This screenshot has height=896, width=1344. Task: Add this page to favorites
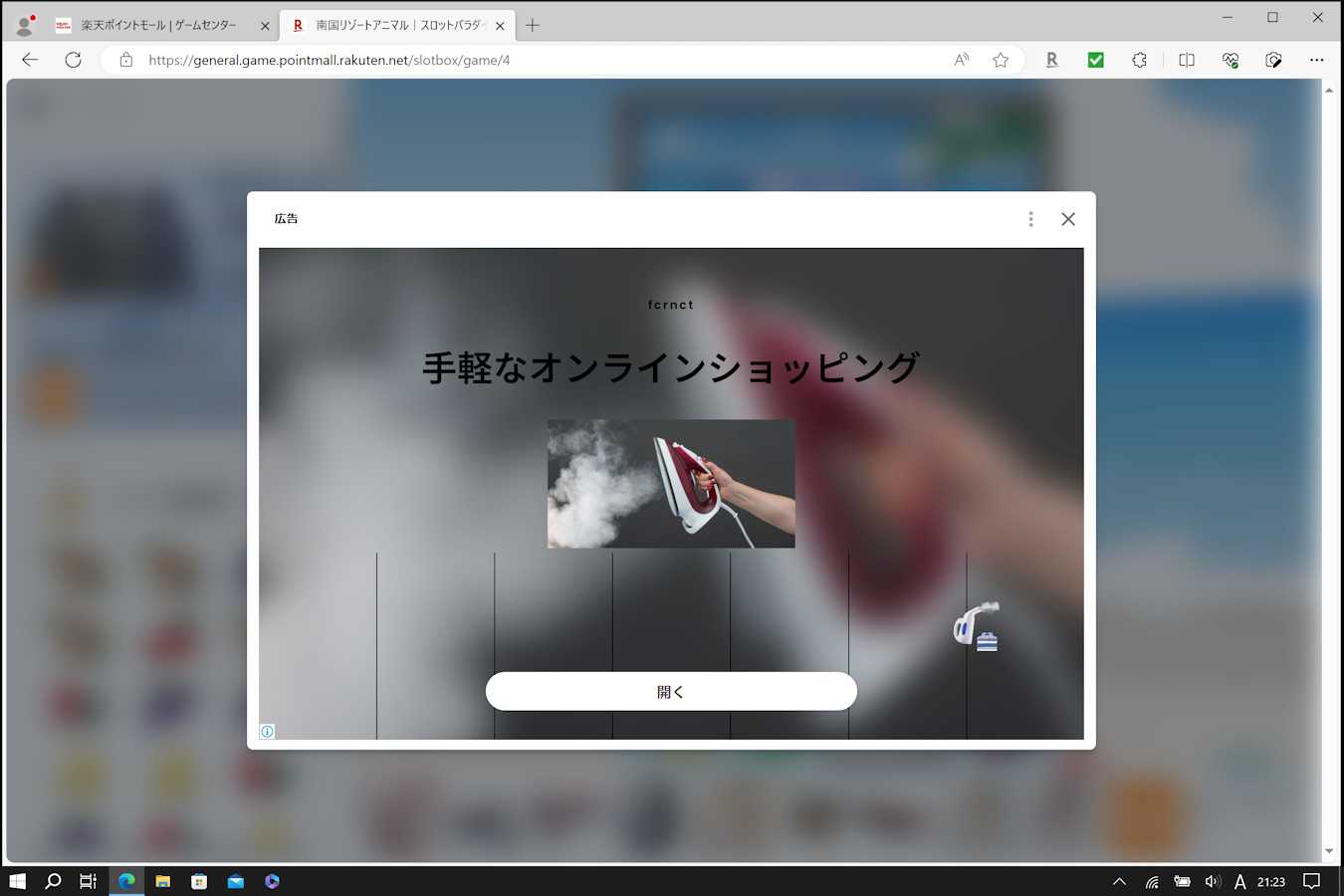pyautogui.click(x=1001, y=60)
